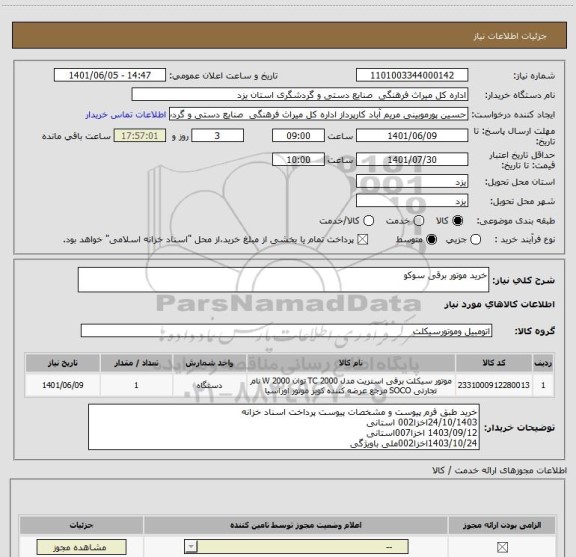Image resolution: width=576 pixels, height=557 pixels.
Task: Click the جزئیات permits column header
Action: tap(82, 525)
